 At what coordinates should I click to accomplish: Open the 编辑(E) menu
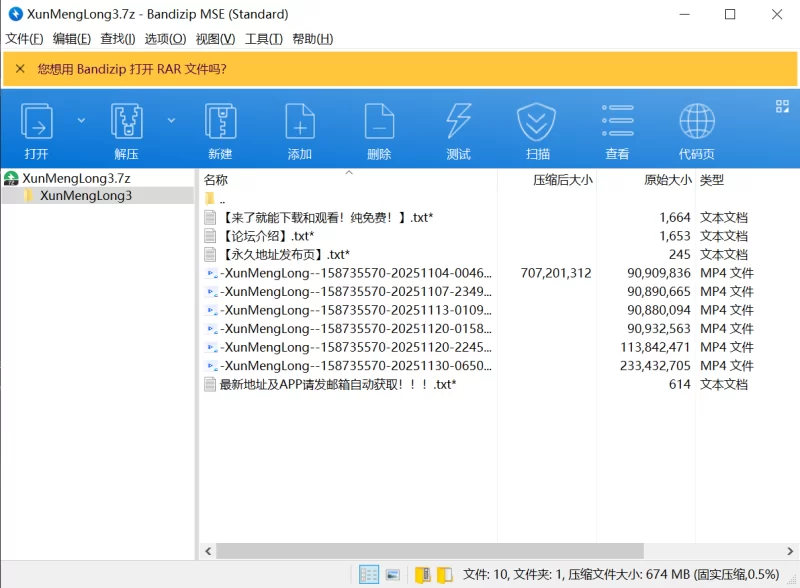point(71,39)
